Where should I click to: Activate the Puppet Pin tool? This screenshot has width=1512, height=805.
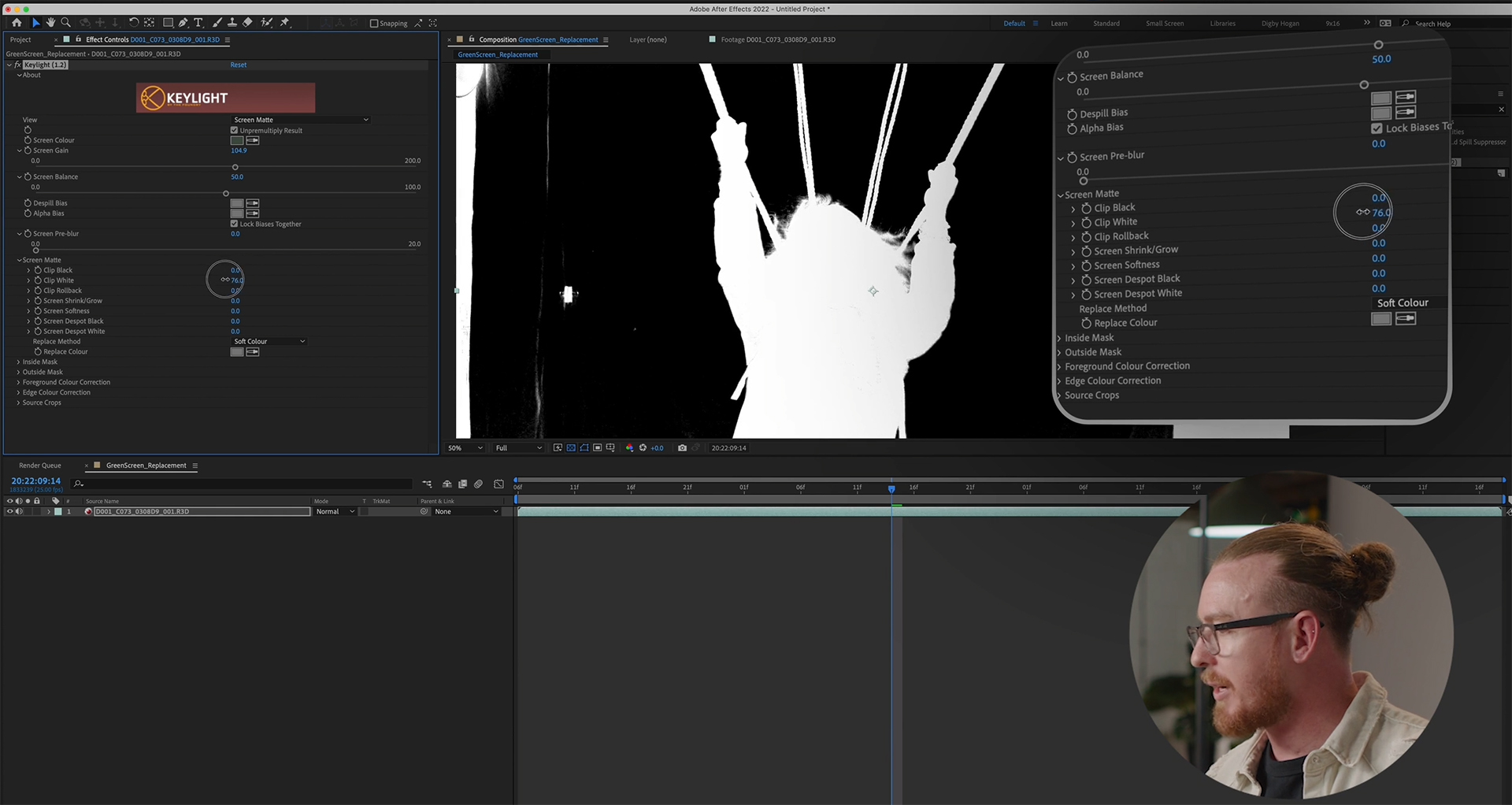point(285,23)
